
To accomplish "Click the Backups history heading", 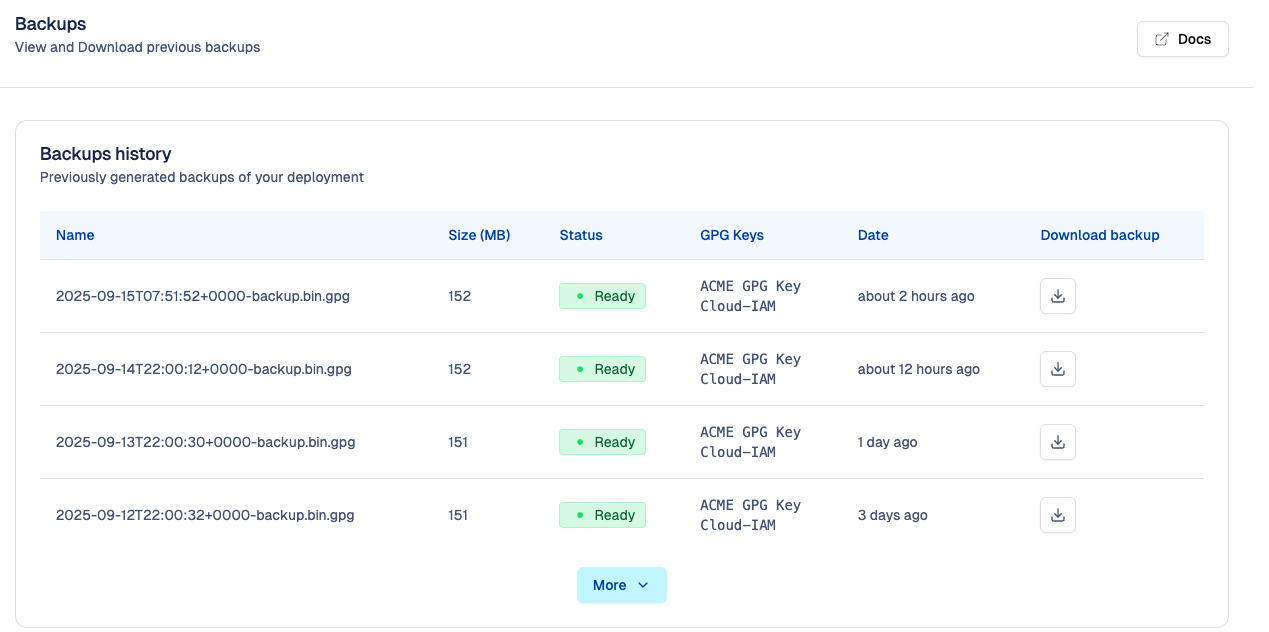I will (106, 154).
